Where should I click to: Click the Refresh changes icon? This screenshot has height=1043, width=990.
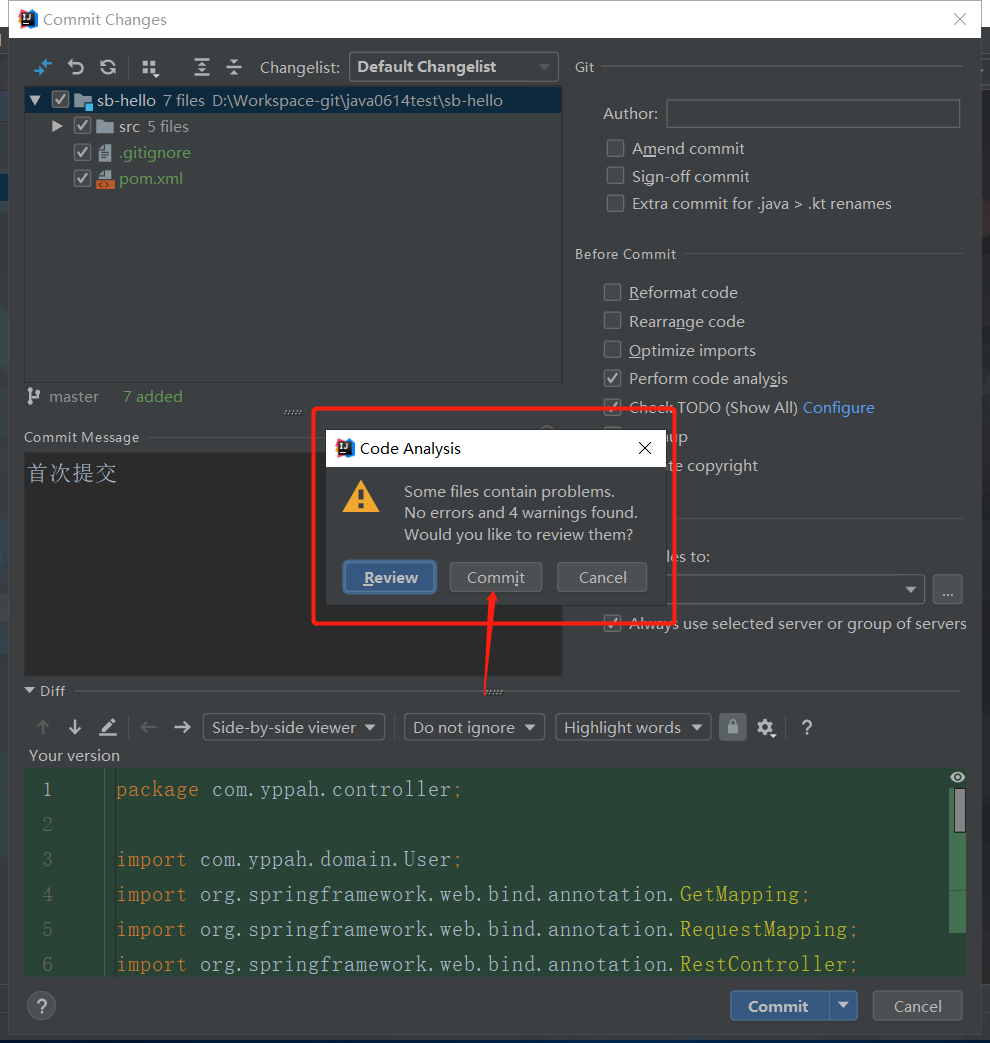tap(108, 67)
